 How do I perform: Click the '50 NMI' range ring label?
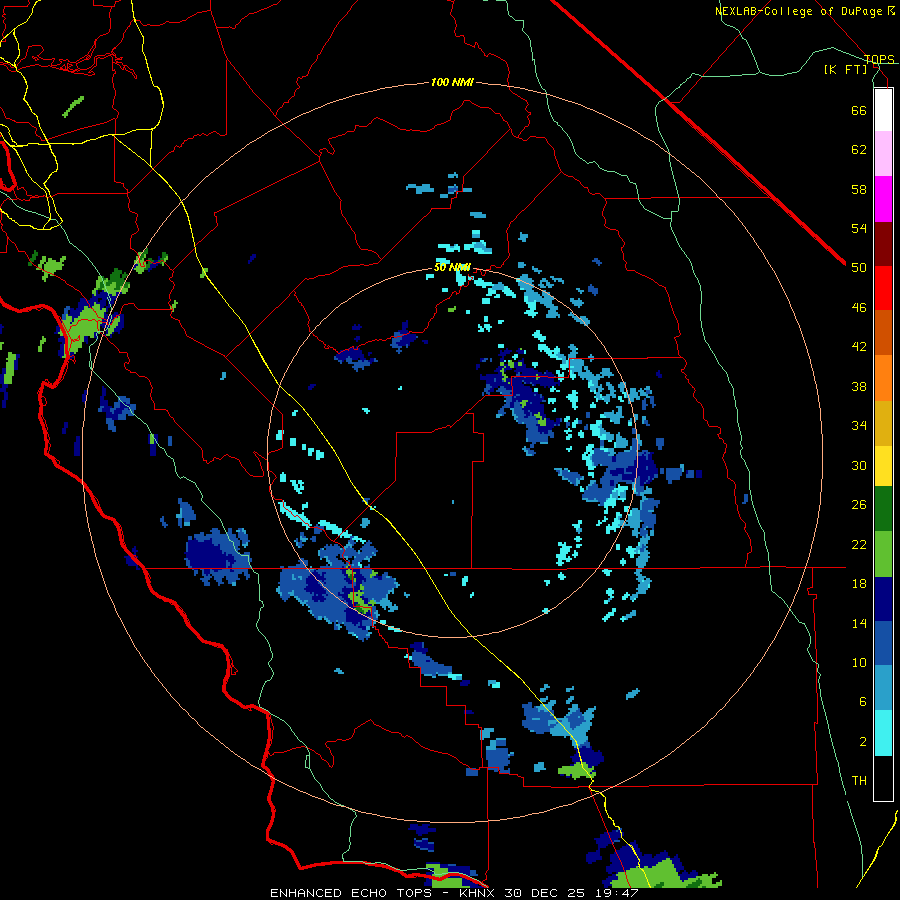[452, 267]
